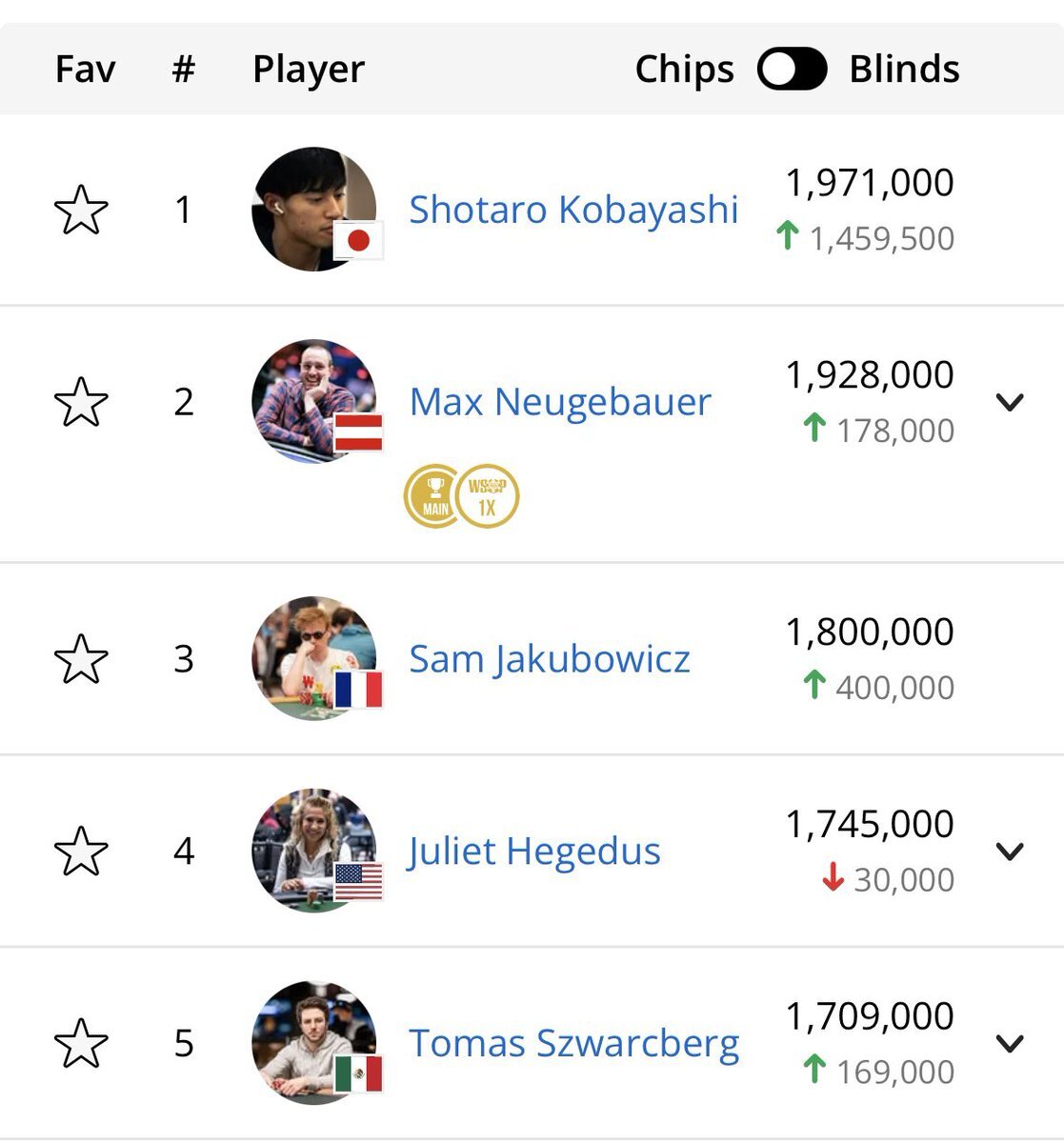The width and height of the screenshot is (1064, 1143).
Task: Click Sam Jakubowicz's avatar photo
Action: (x=313, y=658)
